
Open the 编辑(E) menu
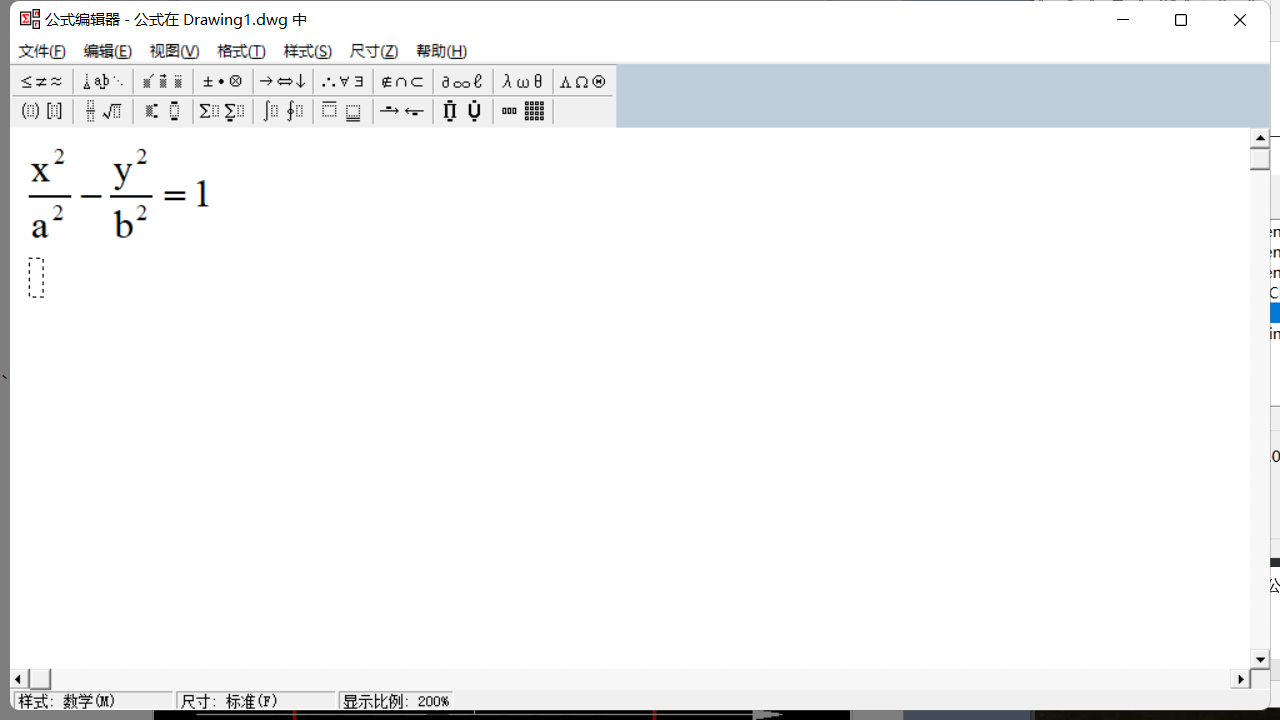pyautogui.click(x=108, y=51)
